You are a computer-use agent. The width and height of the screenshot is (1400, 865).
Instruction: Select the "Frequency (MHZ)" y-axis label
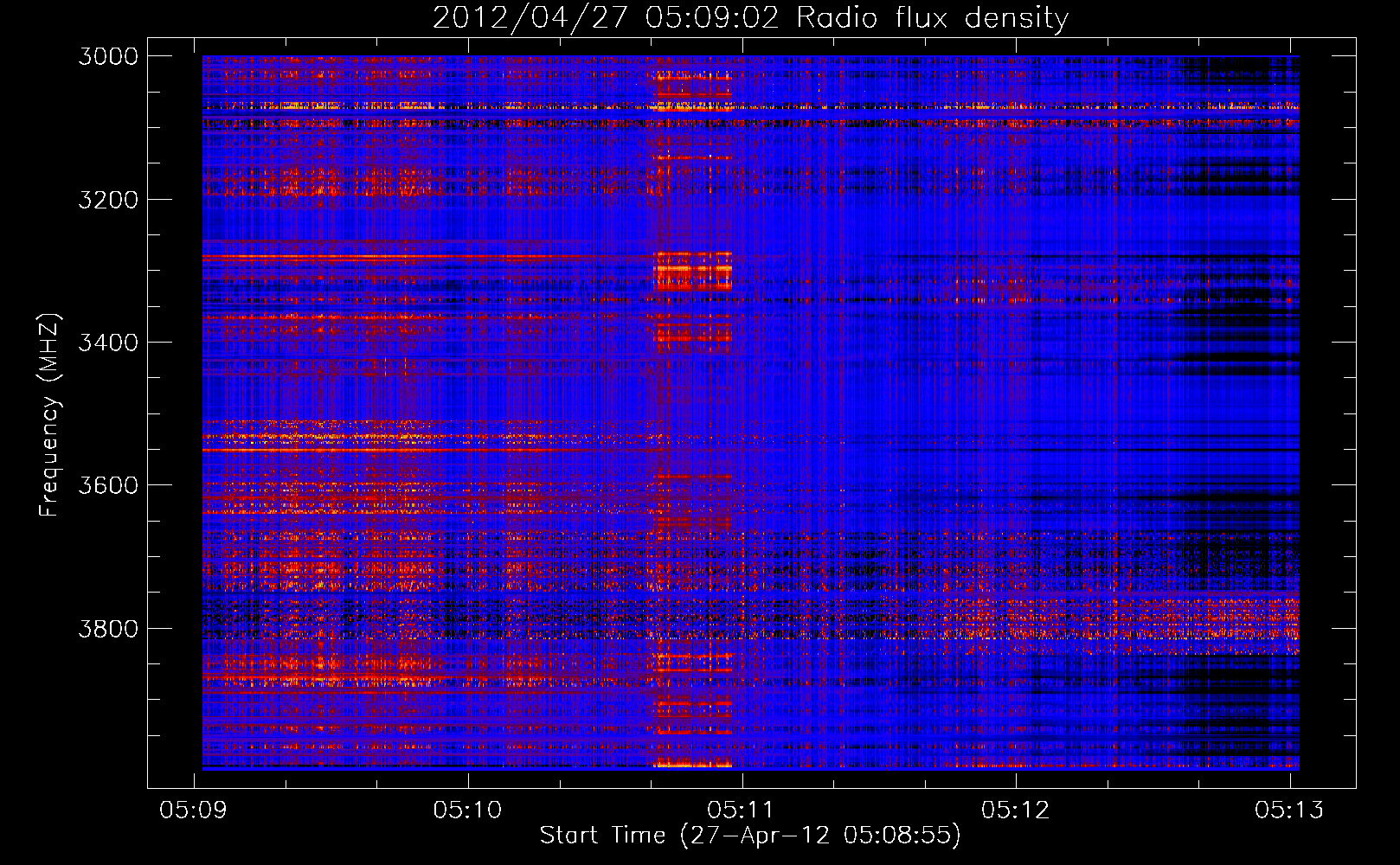49,415
